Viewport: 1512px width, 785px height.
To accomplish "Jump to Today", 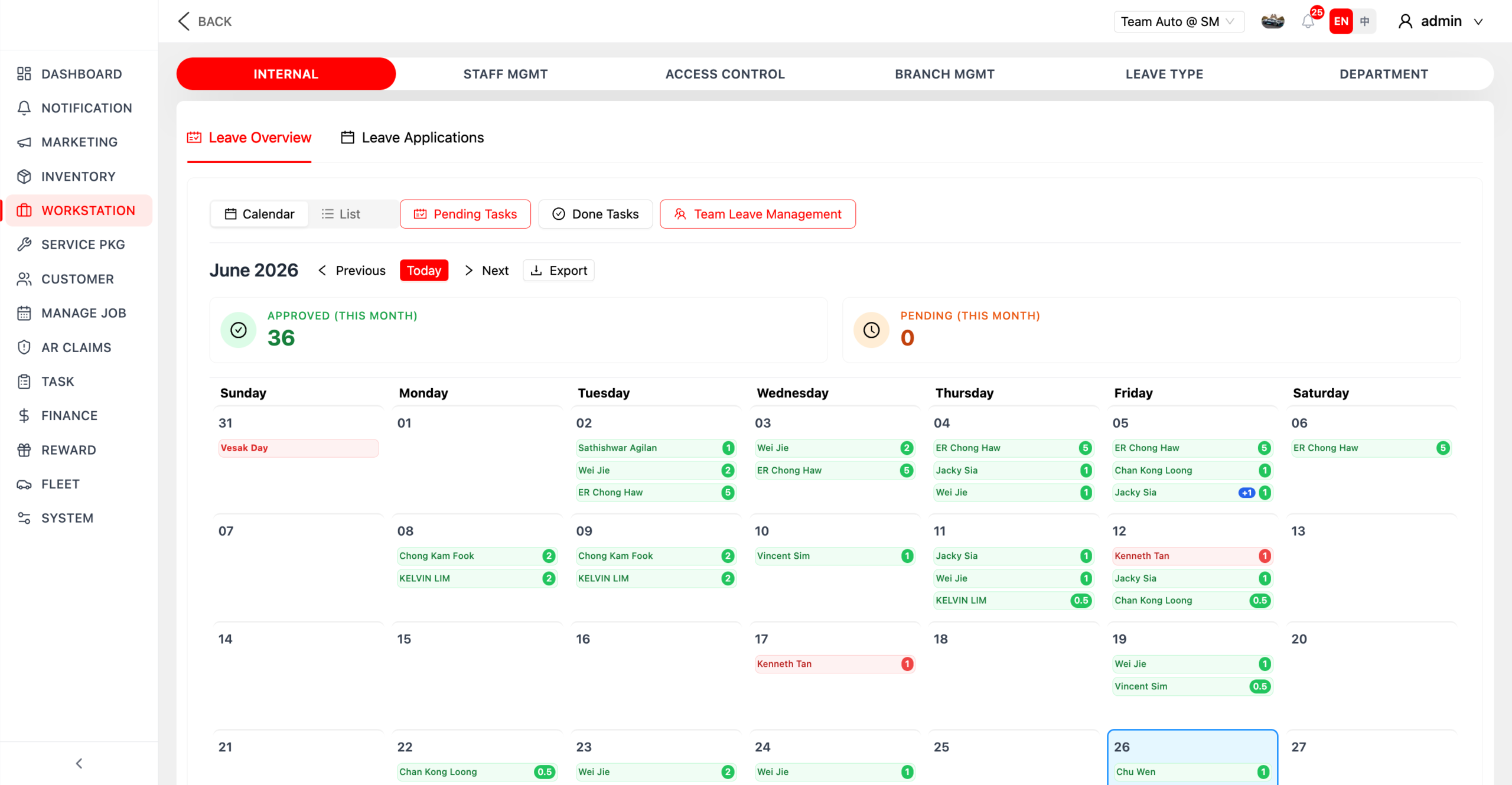I will 424,271.
